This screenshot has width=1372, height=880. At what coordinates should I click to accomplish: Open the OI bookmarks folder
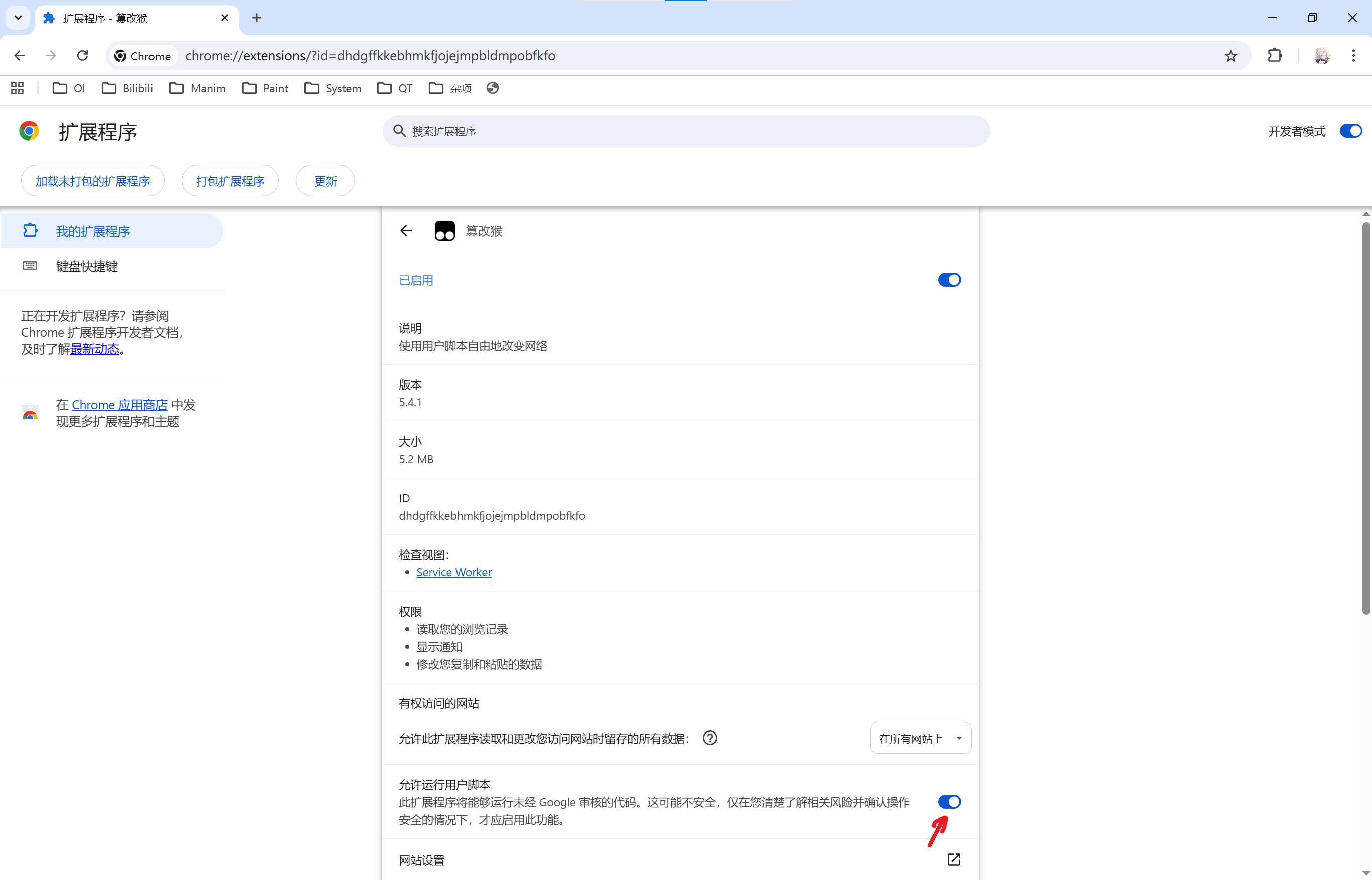69,88
